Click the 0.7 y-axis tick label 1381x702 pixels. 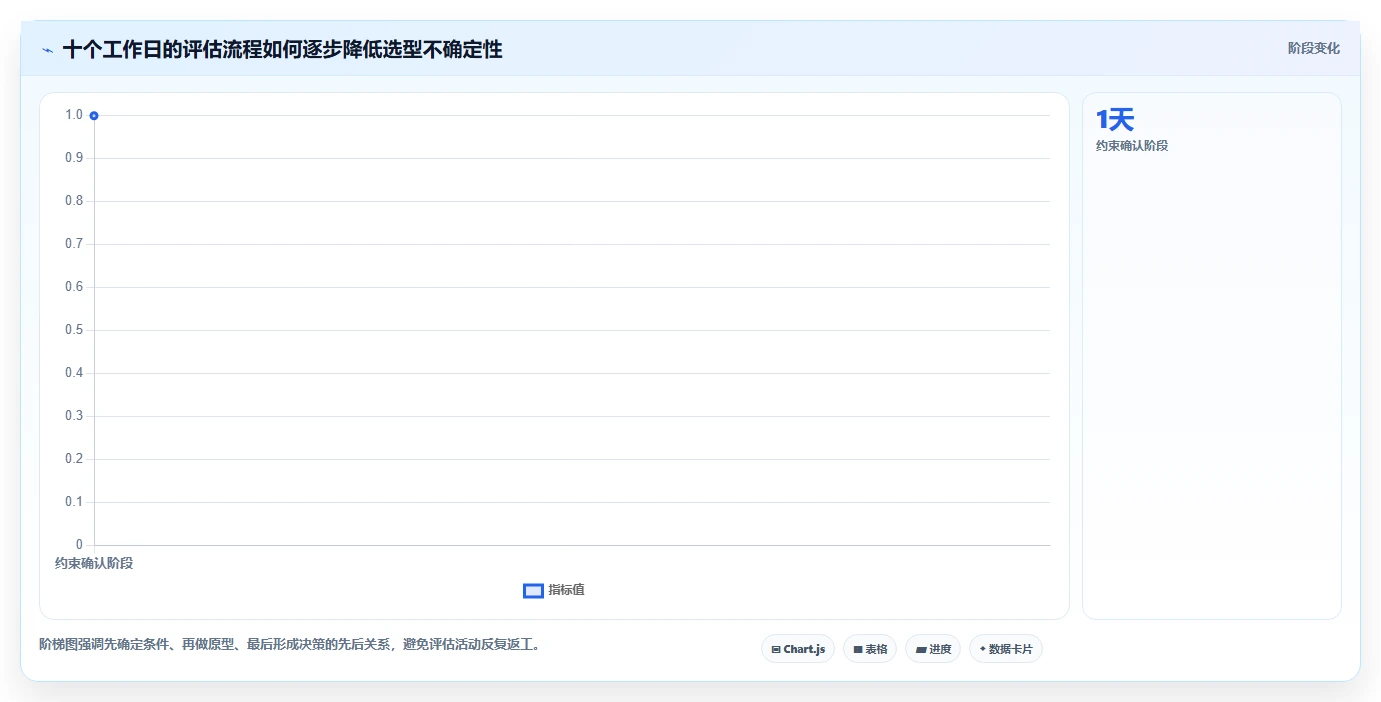(74, 244)
